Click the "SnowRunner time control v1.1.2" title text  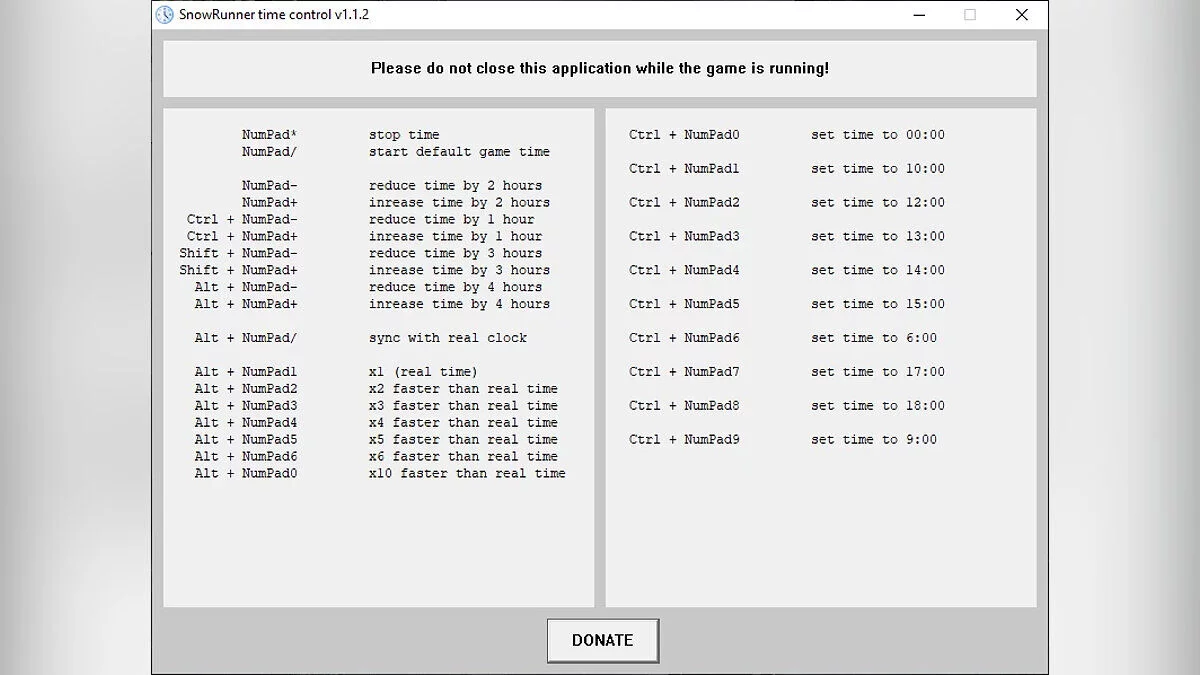pos(273,15)
